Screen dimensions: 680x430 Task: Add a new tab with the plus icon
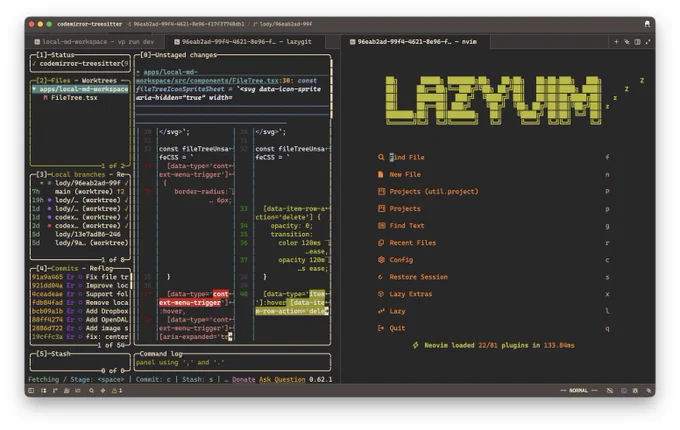616,42
